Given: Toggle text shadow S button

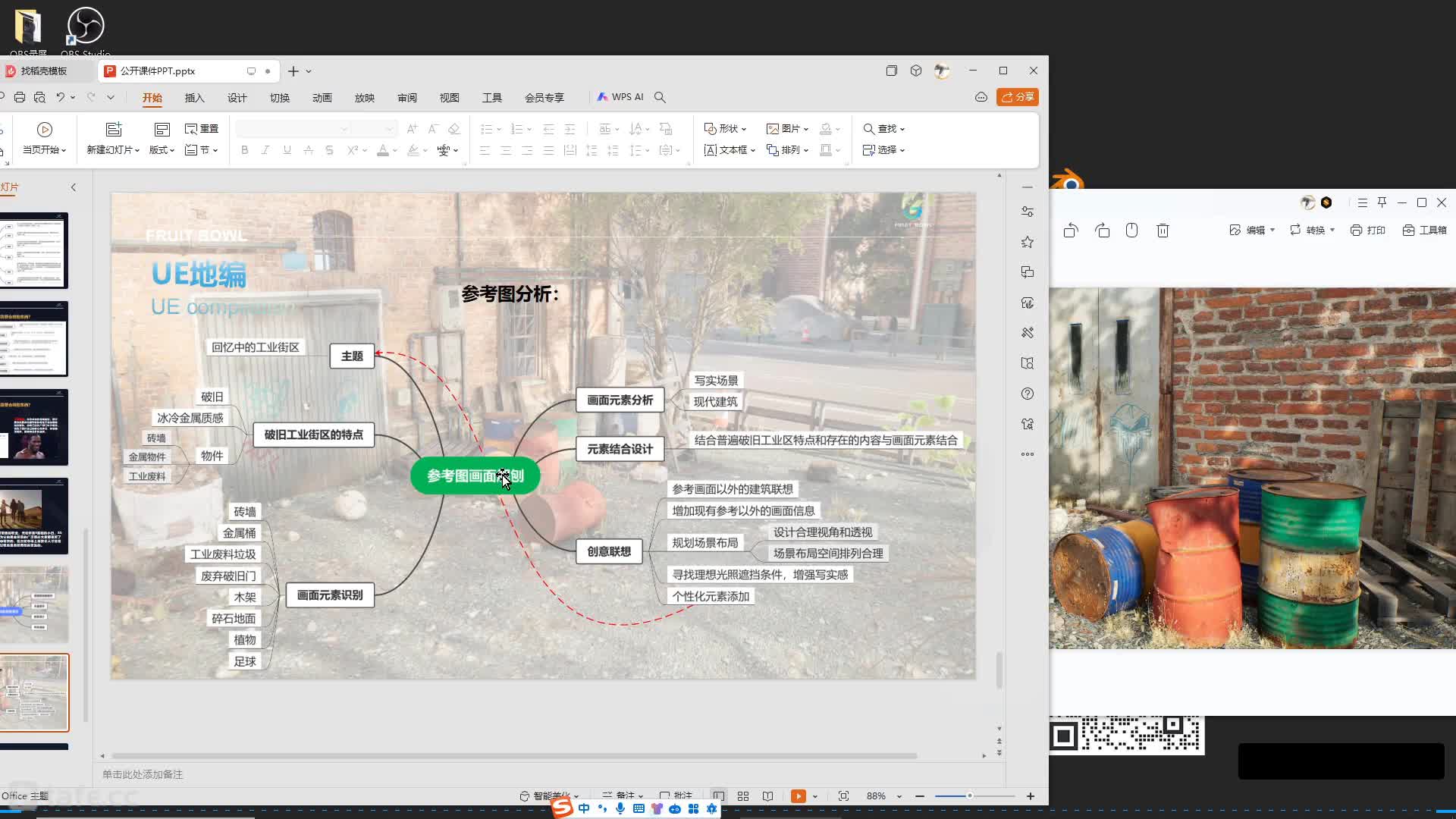Looking at the screenshot, I should pos(329,150).
